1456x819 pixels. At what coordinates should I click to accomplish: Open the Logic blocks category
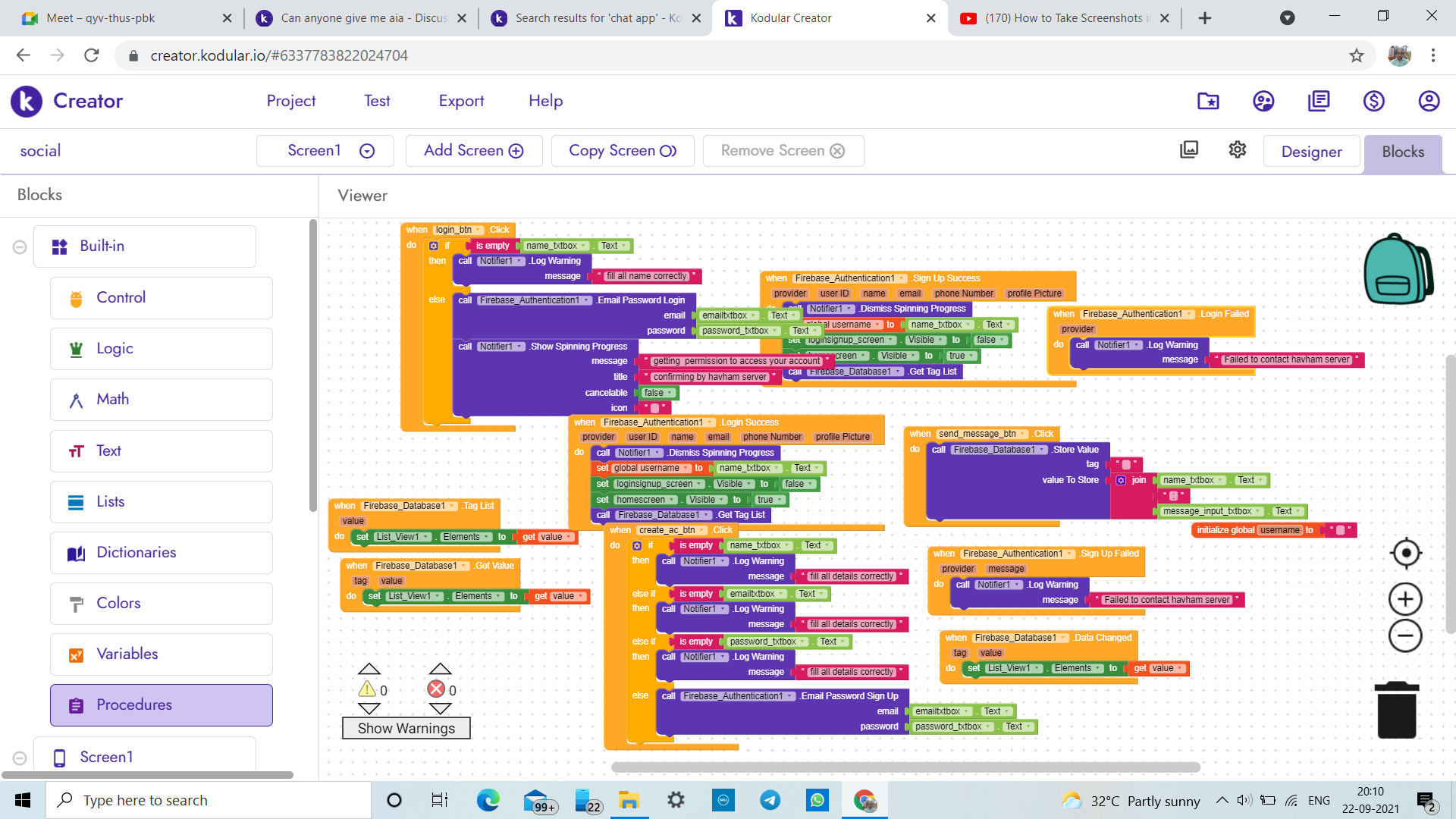(x=162, y=349)
